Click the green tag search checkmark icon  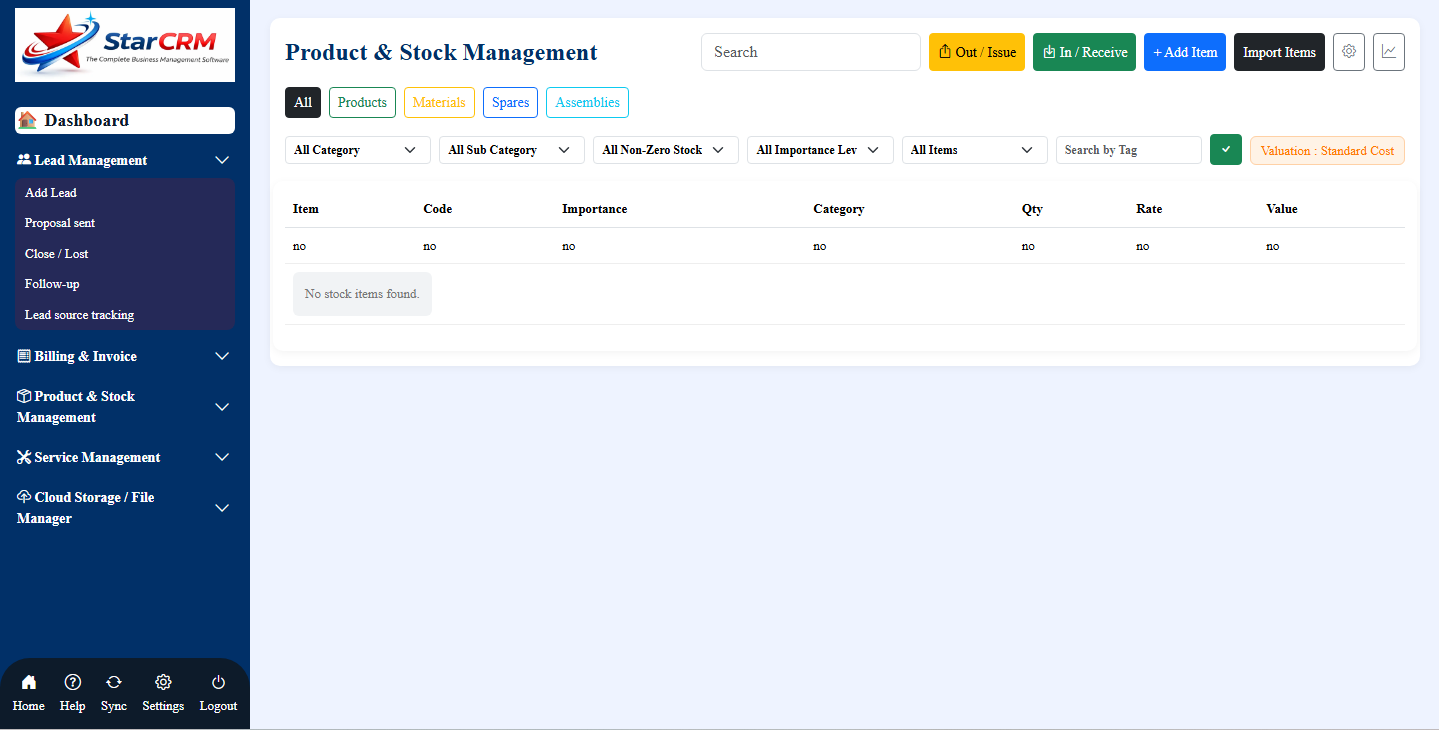pos(1225,149)
